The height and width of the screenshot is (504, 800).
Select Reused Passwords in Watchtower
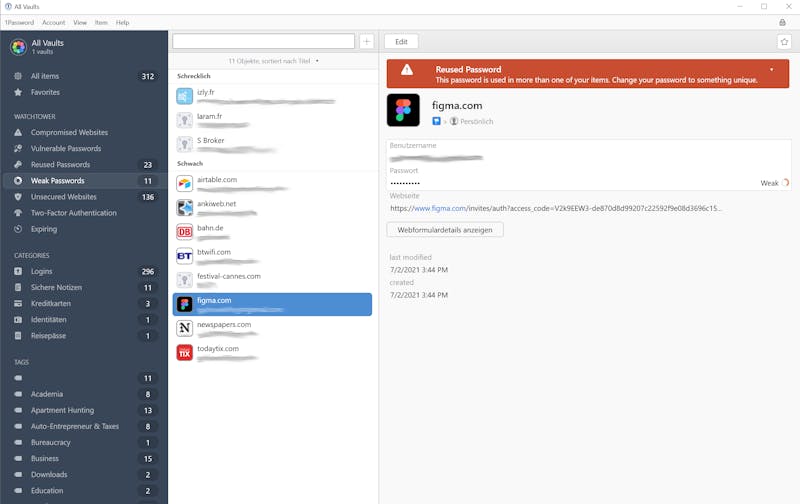pyautogui.click(x=84, y=165)
